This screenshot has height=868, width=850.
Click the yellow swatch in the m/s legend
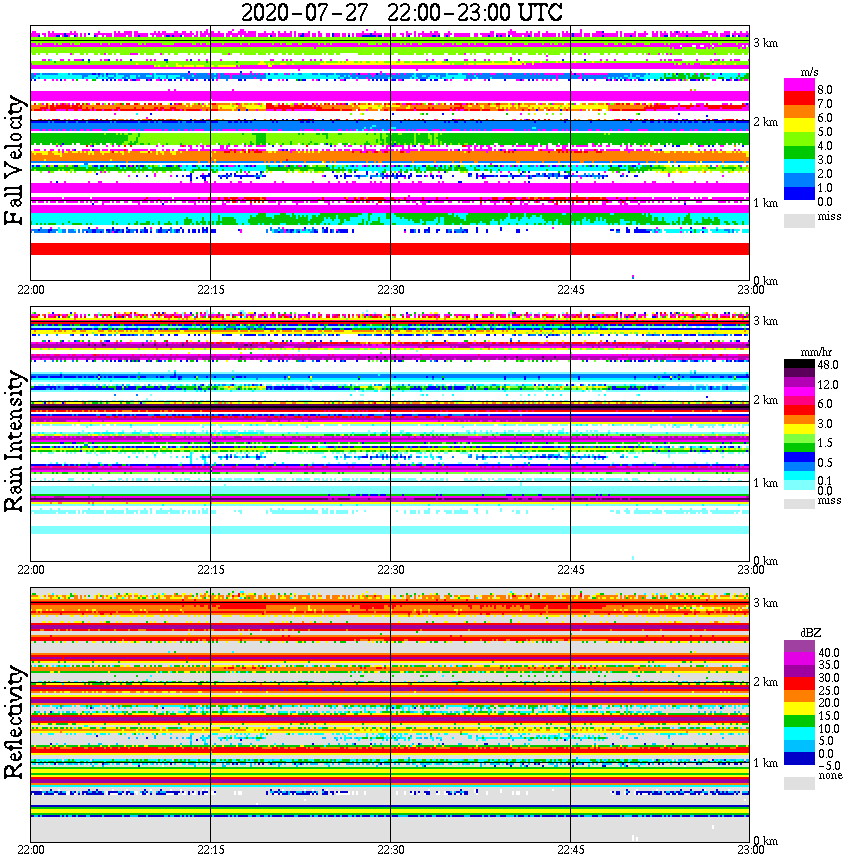coord(799,126)
